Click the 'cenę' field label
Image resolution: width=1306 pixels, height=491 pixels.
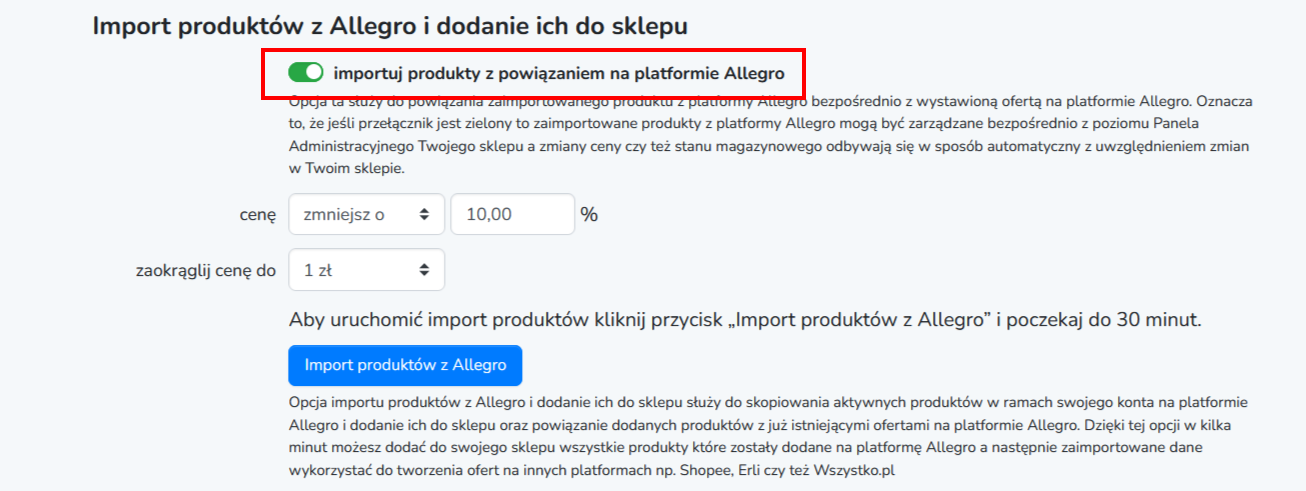click(257, 215)
